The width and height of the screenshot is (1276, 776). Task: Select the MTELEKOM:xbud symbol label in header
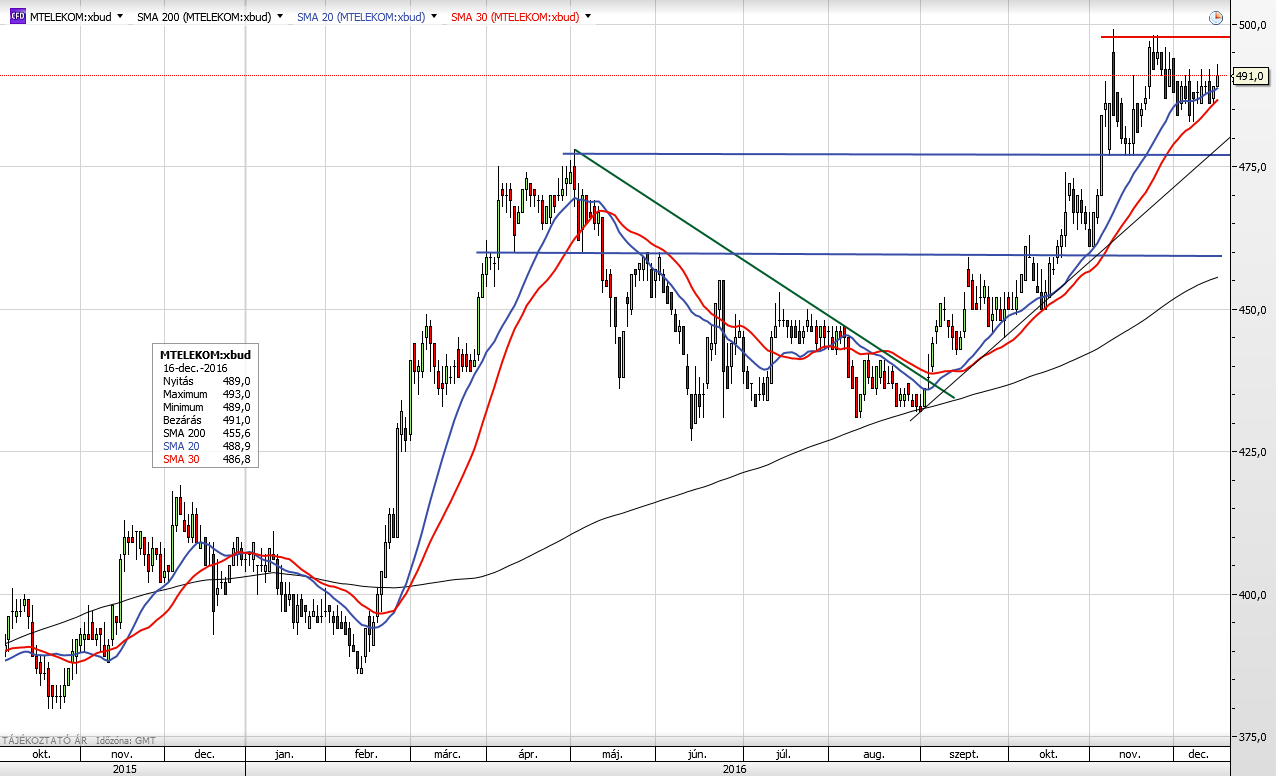71,17
